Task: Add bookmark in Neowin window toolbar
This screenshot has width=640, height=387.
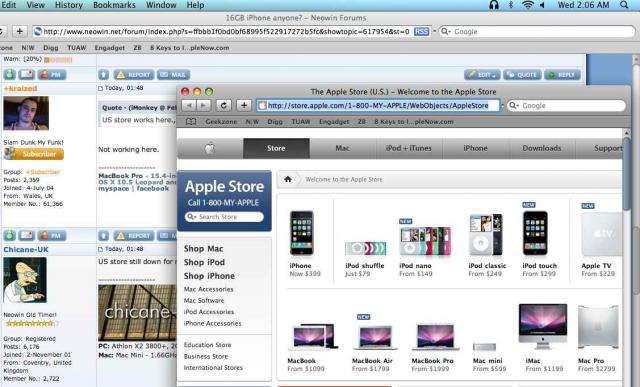Action: [x=20, y=31]
